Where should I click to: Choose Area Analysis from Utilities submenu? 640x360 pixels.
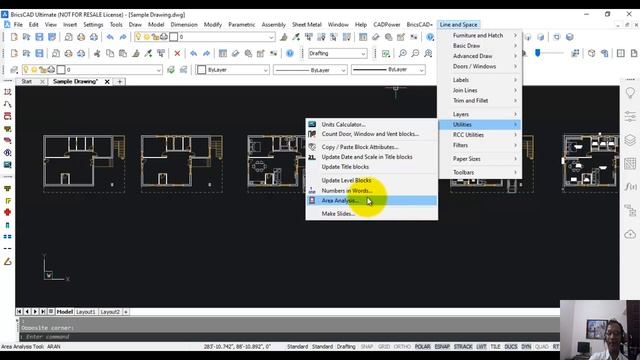click(x=371, y=200)
